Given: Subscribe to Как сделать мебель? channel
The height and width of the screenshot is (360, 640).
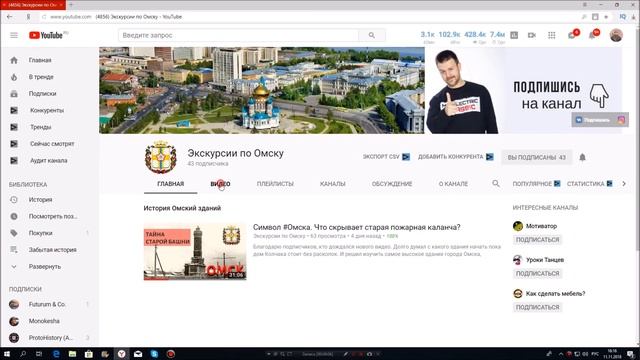Looking at the screenshot, I should pyautogui.click(x=537, y=307).
